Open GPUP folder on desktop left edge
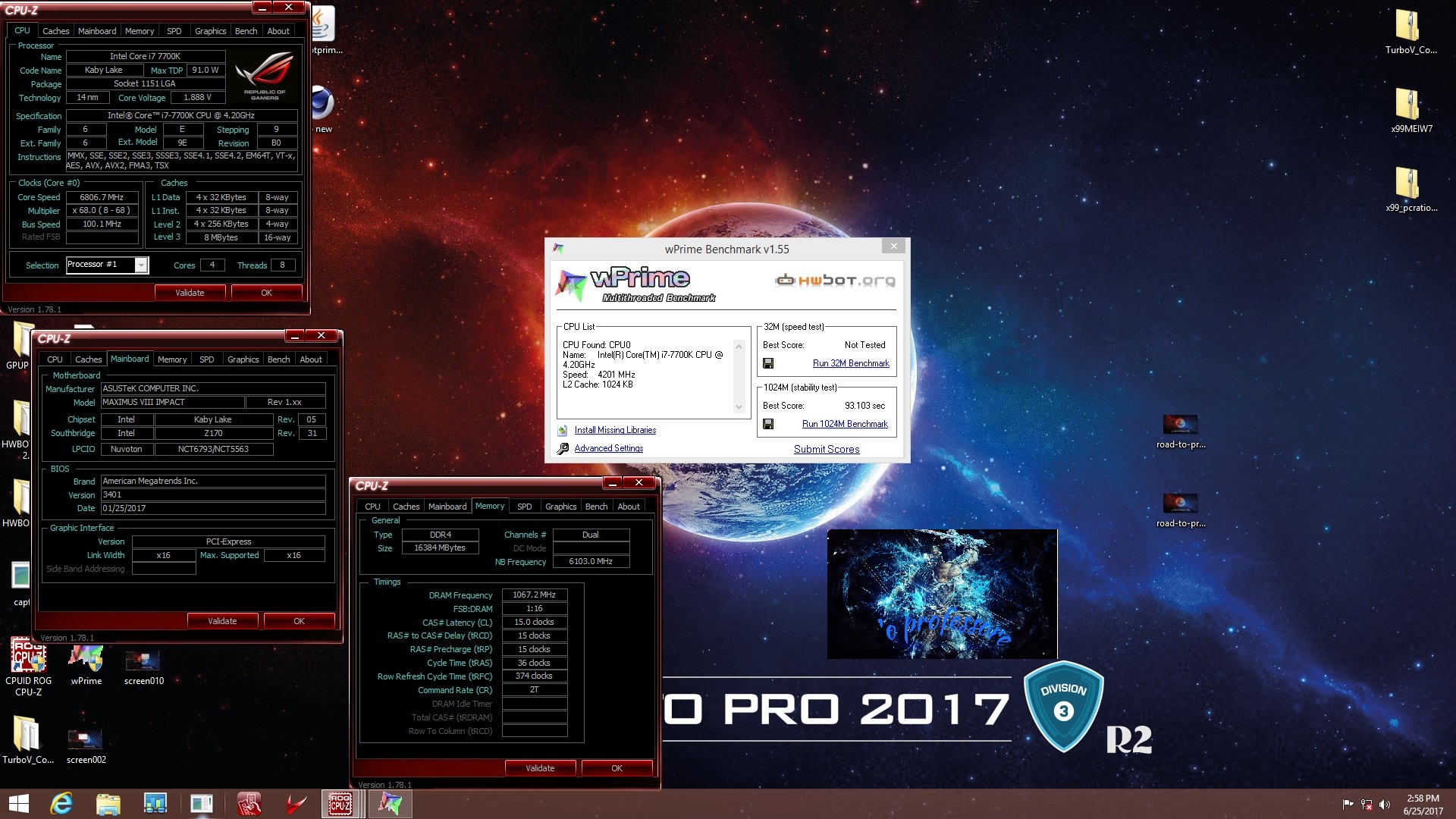The width and height of the screenshot is (1456, 819). (18, 346)
